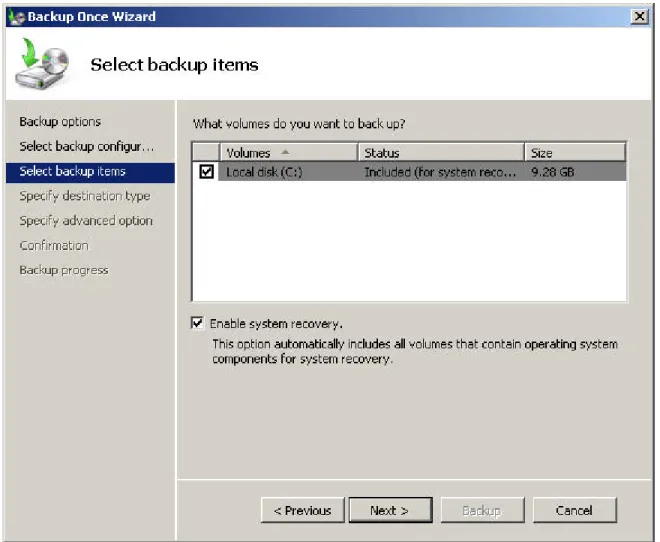Click the Enable system recovery label text
This screenshot has height=542, width=660.
(276, 324)
